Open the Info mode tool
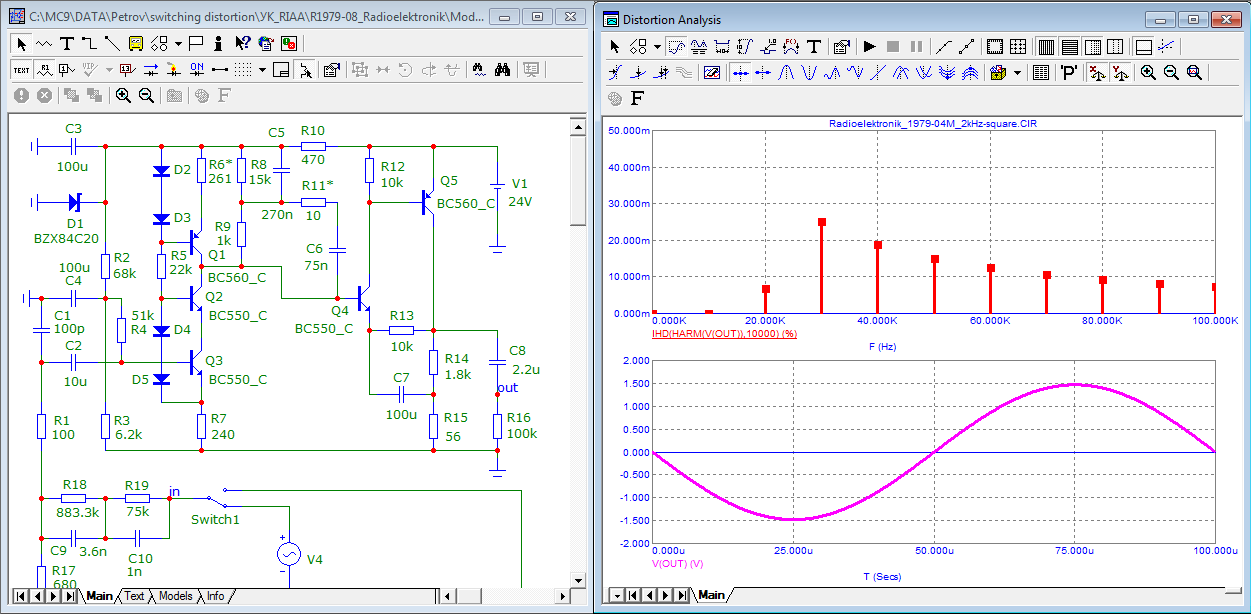 pyautogui.click(x=217, y=43)
